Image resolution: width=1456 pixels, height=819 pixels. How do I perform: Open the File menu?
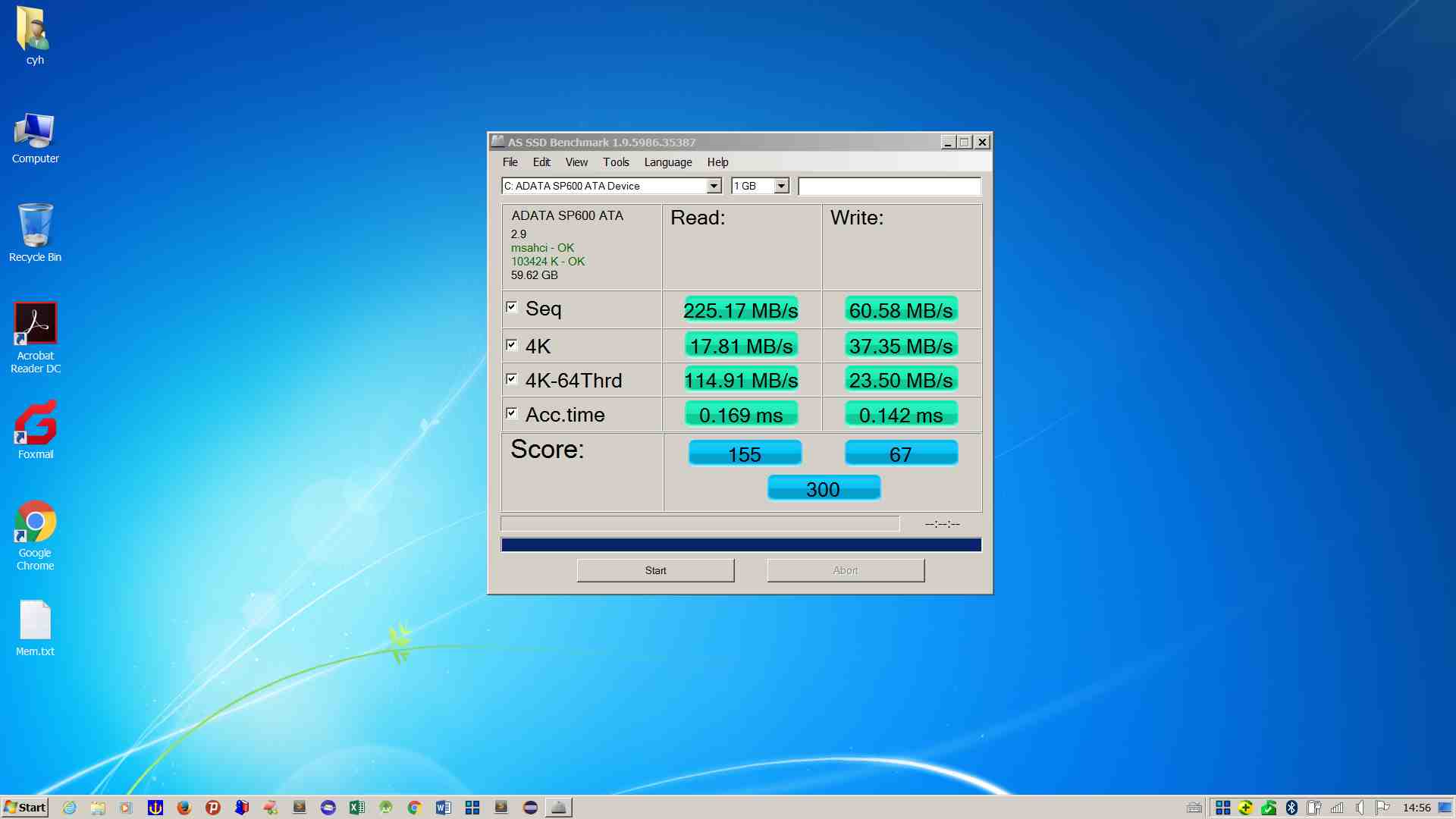[510, 162]
